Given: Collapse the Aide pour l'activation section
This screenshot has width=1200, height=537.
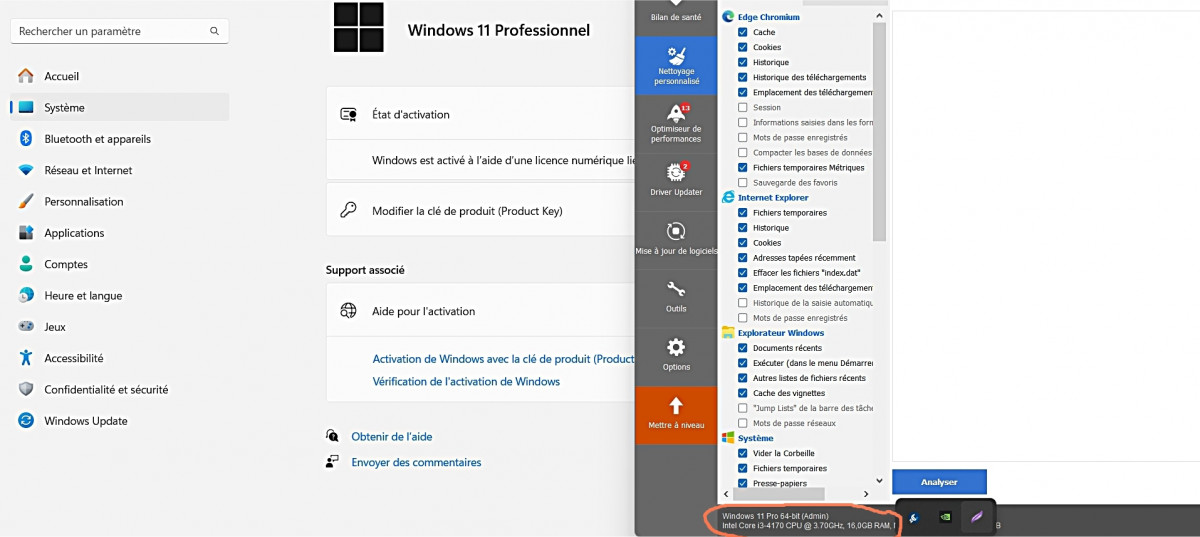Looking at the screenshot, I should (480, 311).
